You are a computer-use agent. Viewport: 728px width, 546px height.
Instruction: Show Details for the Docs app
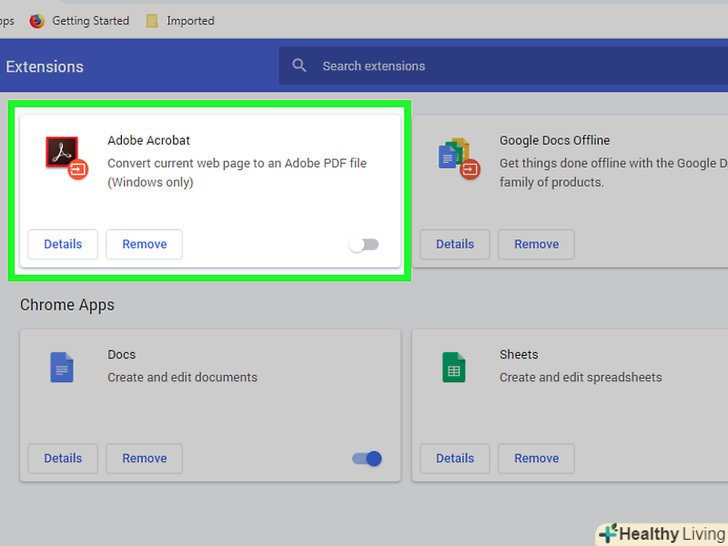[63, 458]
